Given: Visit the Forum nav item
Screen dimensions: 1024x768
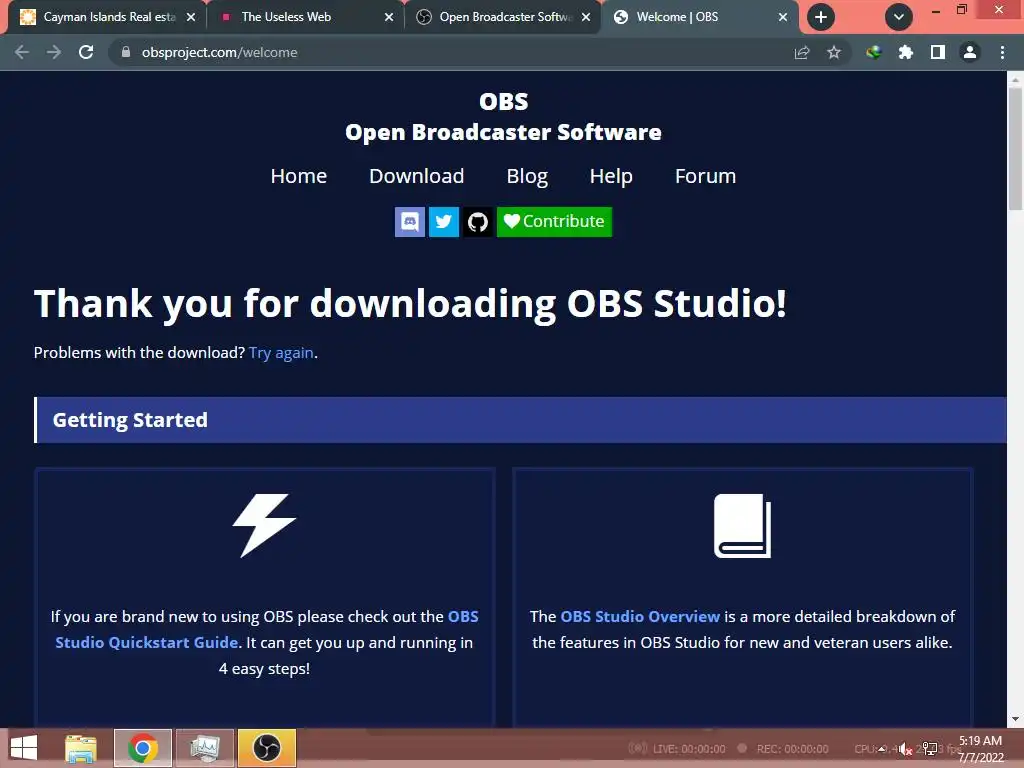Looking at the screenshot, I should (x=705, y=176).
